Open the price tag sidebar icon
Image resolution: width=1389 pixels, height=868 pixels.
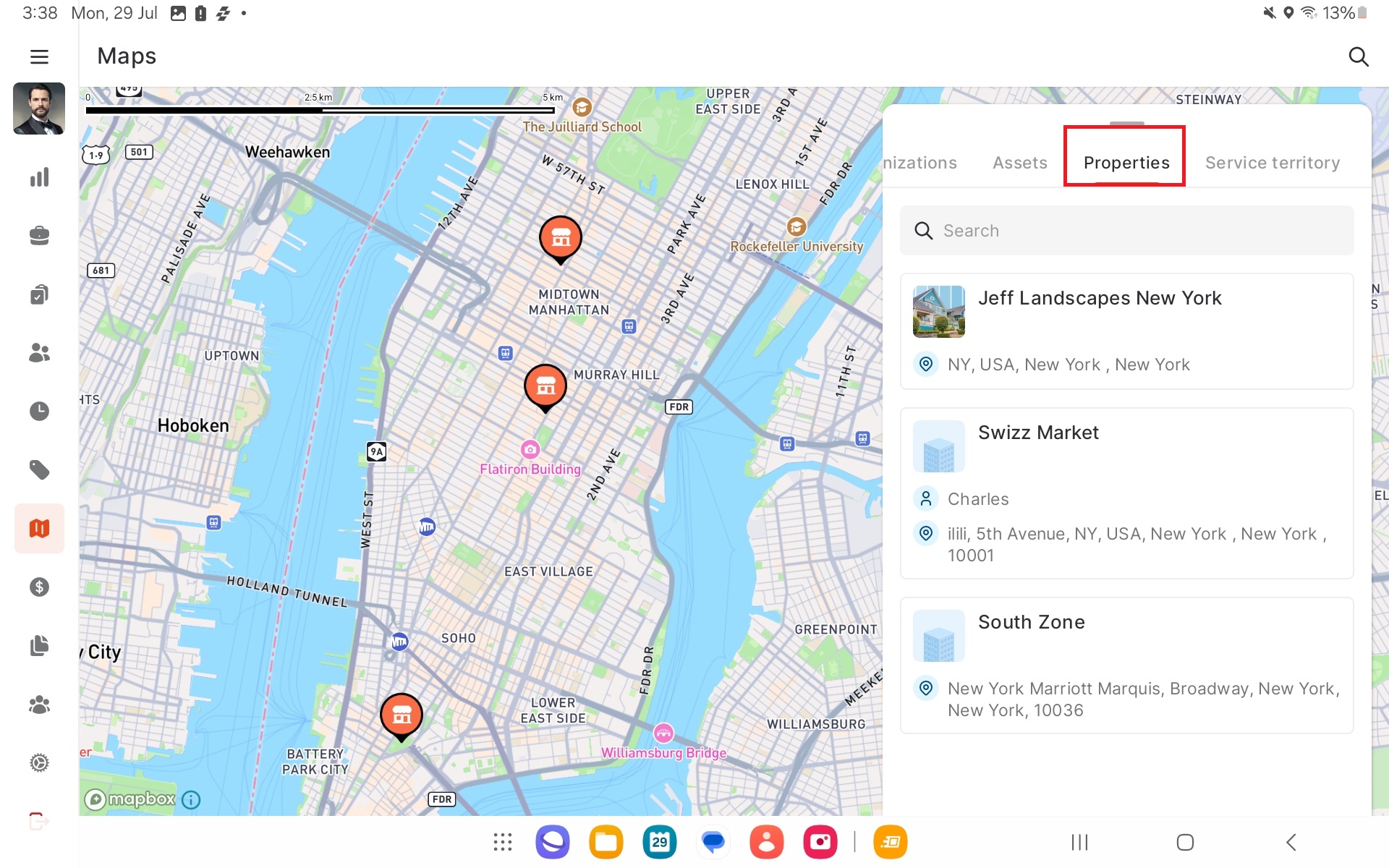tap(39, 470)
